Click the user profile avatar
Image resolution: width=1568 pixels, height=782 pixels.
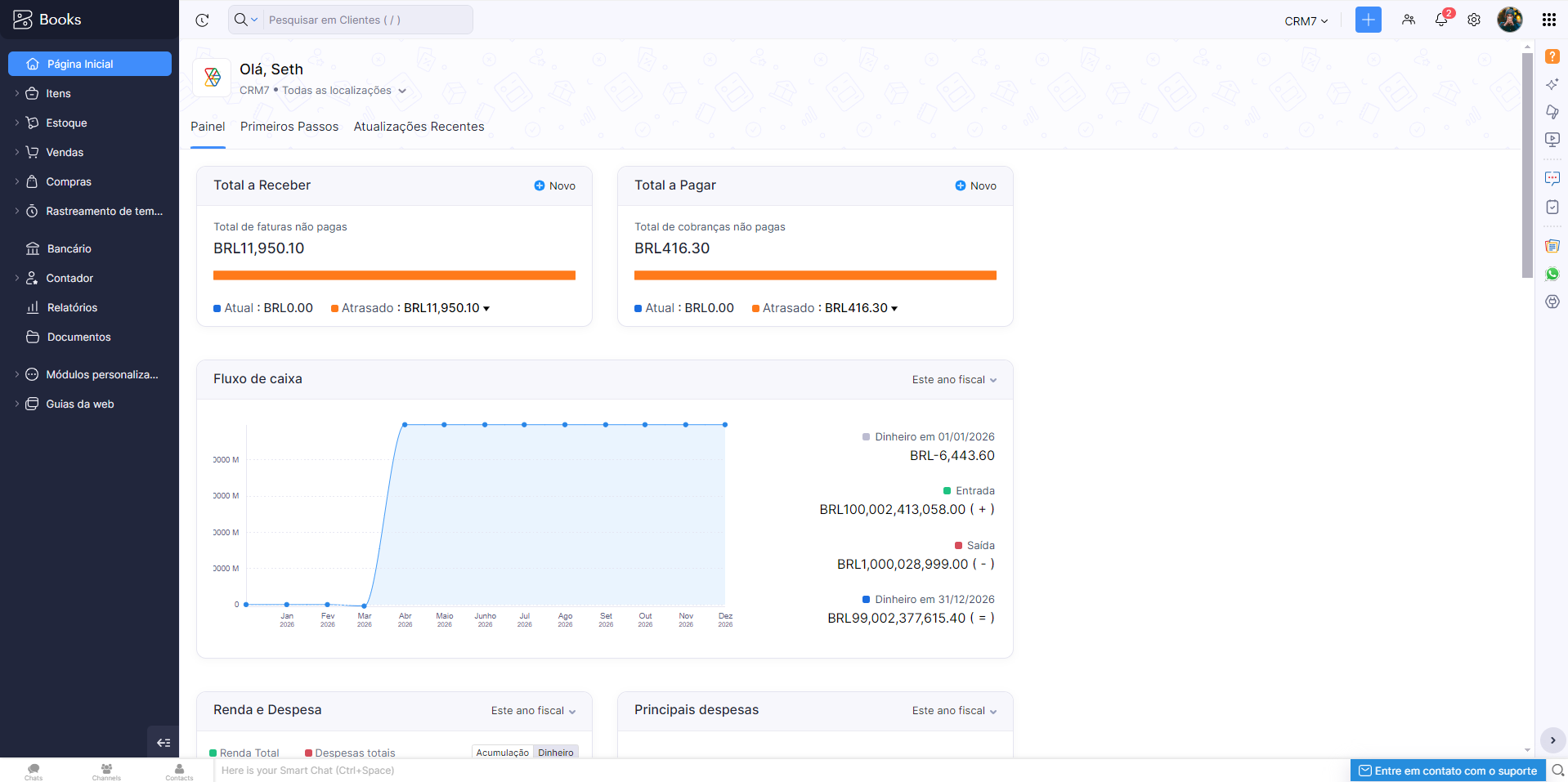click(x=1509, y=20)
